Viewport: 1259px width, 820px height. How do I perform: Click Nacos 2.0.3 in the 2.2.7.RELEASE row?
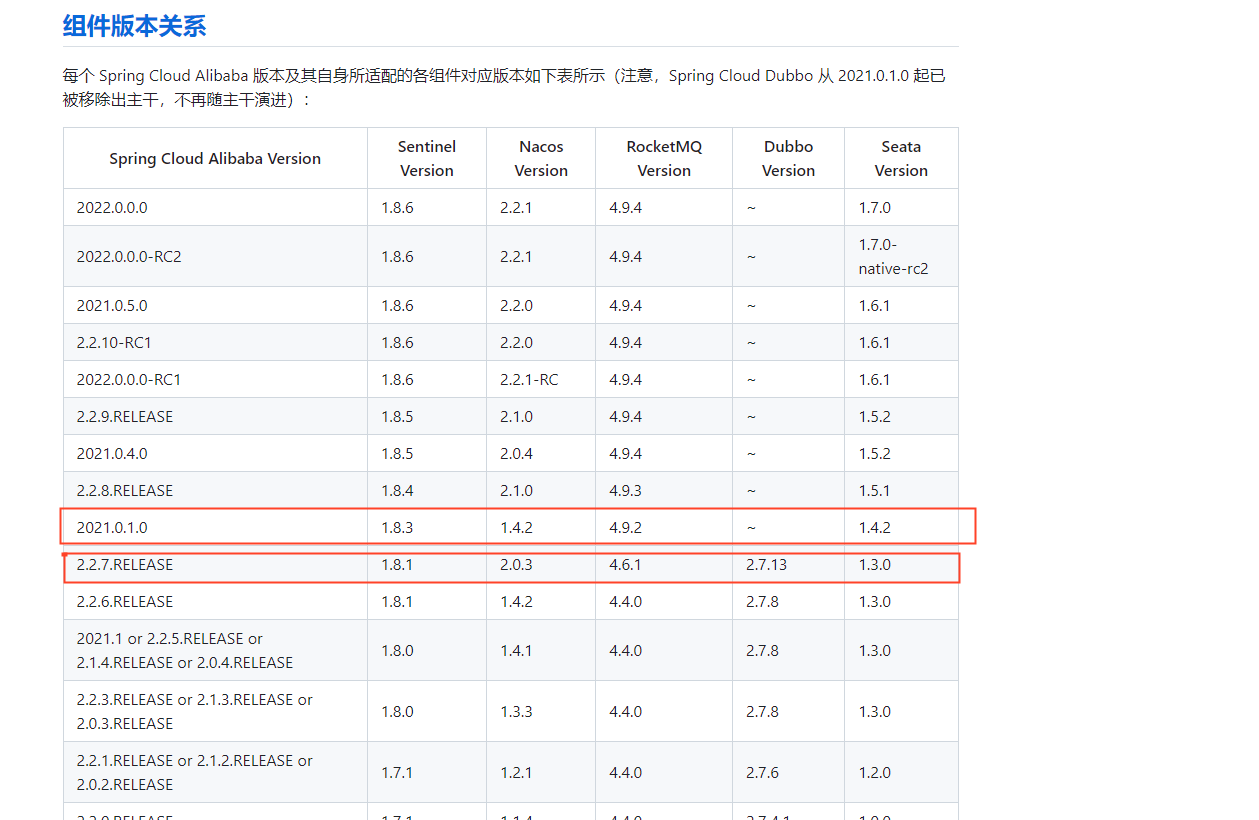(516, 564)
